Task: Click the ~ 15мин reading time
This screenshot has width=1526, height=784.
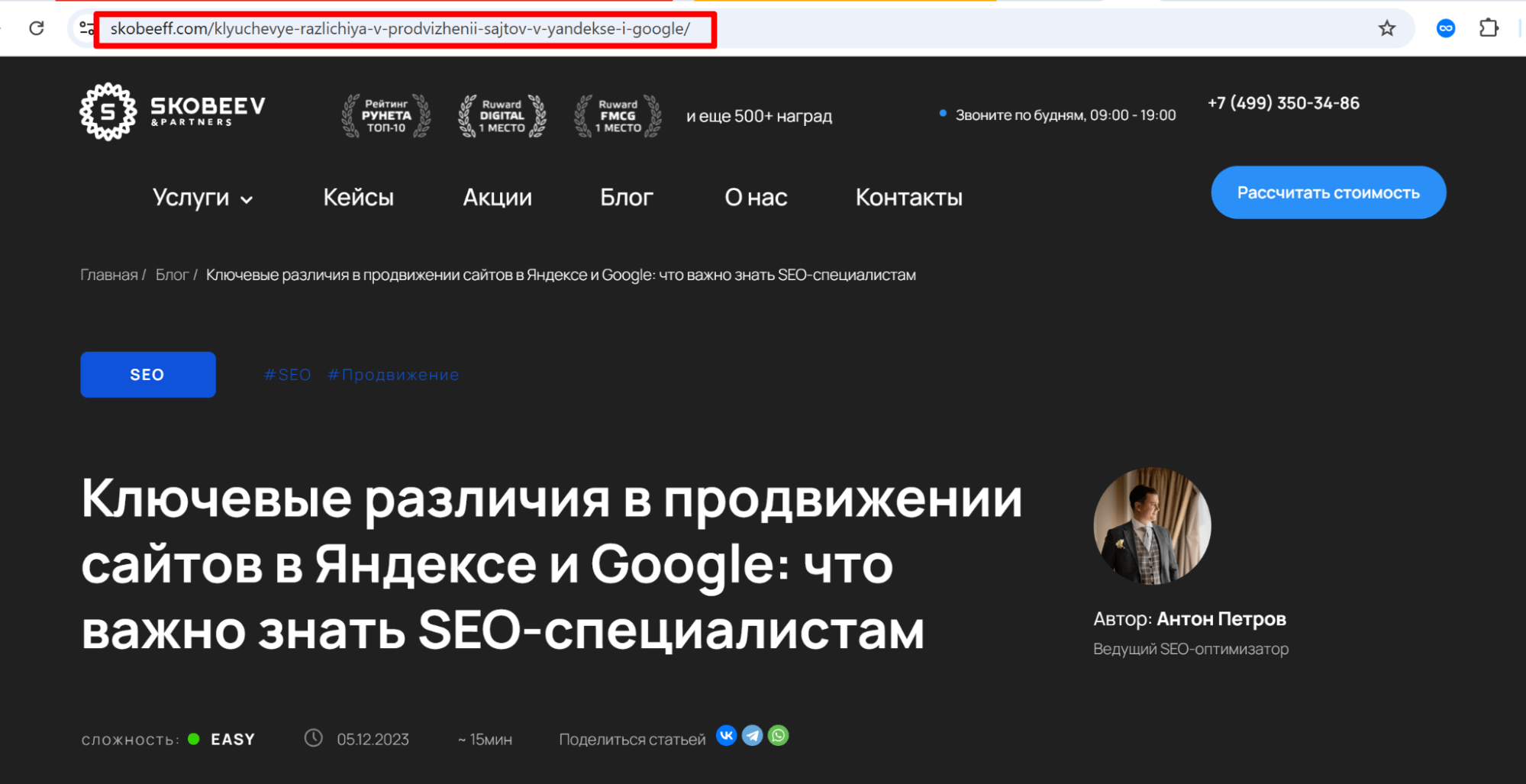Action: [485, 739]
